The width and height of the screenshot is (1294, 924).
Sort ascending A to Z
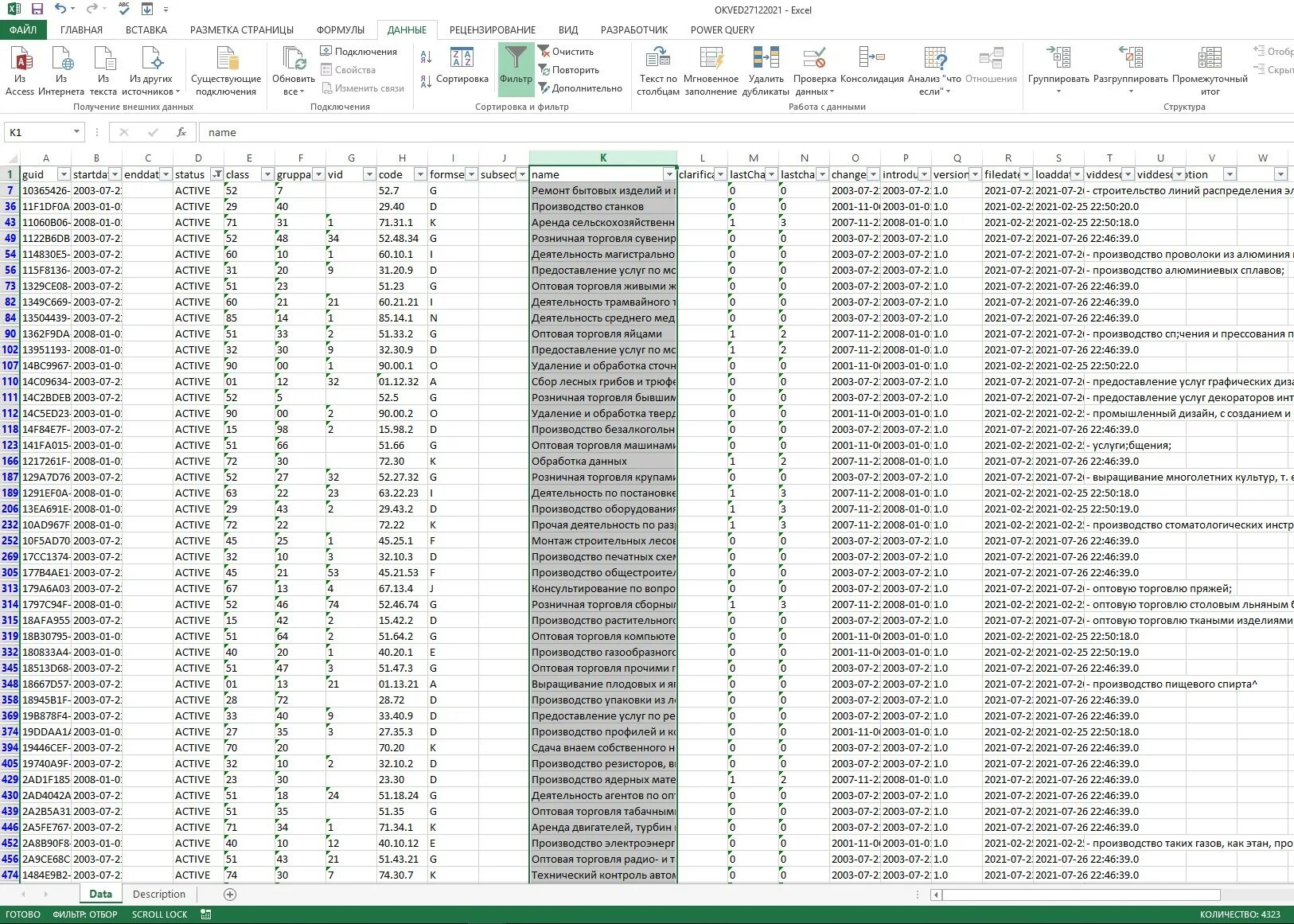426,57
